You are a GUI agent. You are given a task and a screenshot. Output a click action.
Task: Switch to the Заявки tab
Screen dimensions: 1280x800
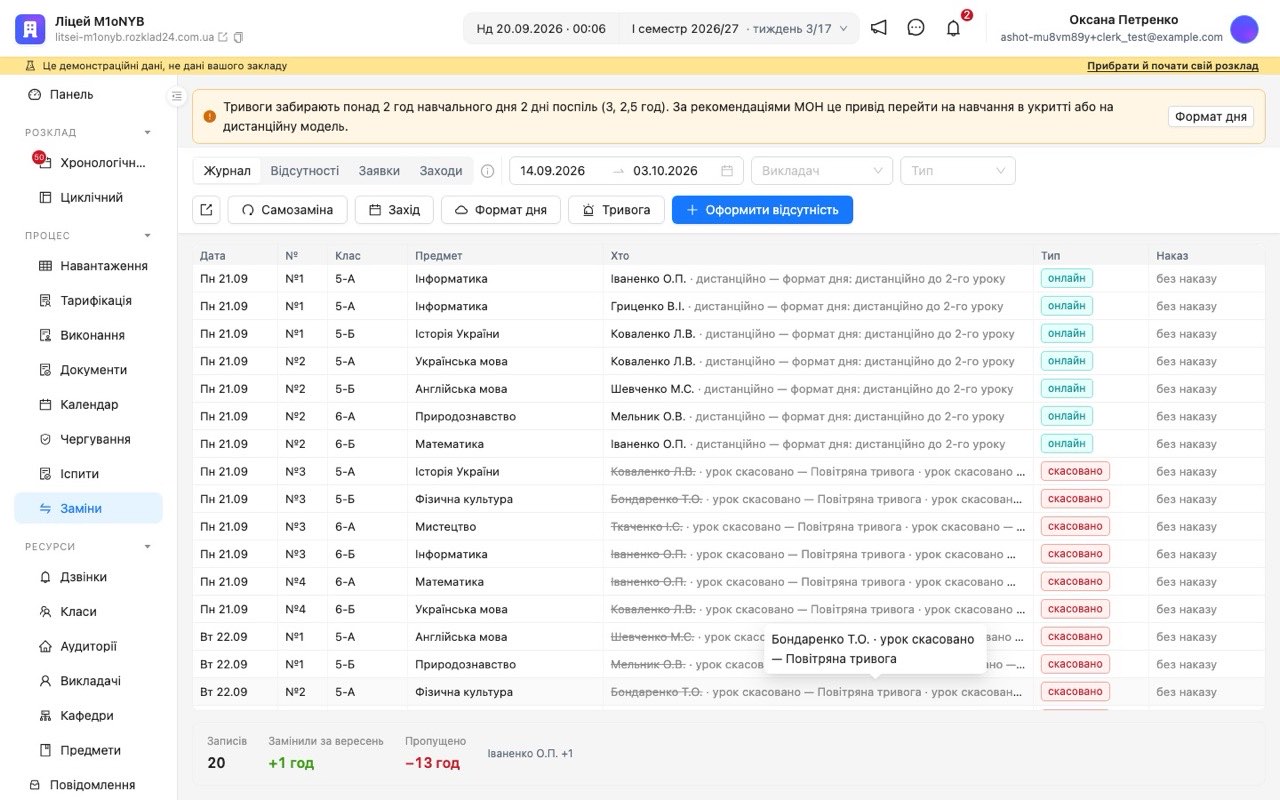[x=379, y=171]
